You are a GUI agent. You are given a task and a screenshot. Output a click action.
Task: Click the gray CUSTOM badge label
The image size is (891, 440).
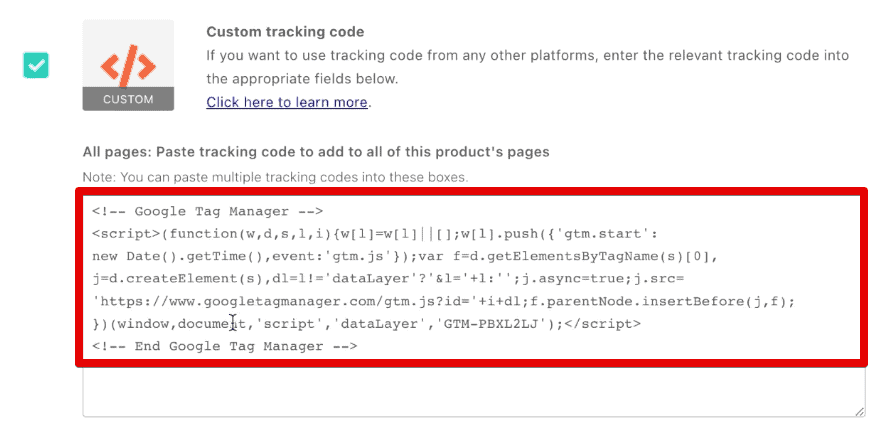coord(128,99)
